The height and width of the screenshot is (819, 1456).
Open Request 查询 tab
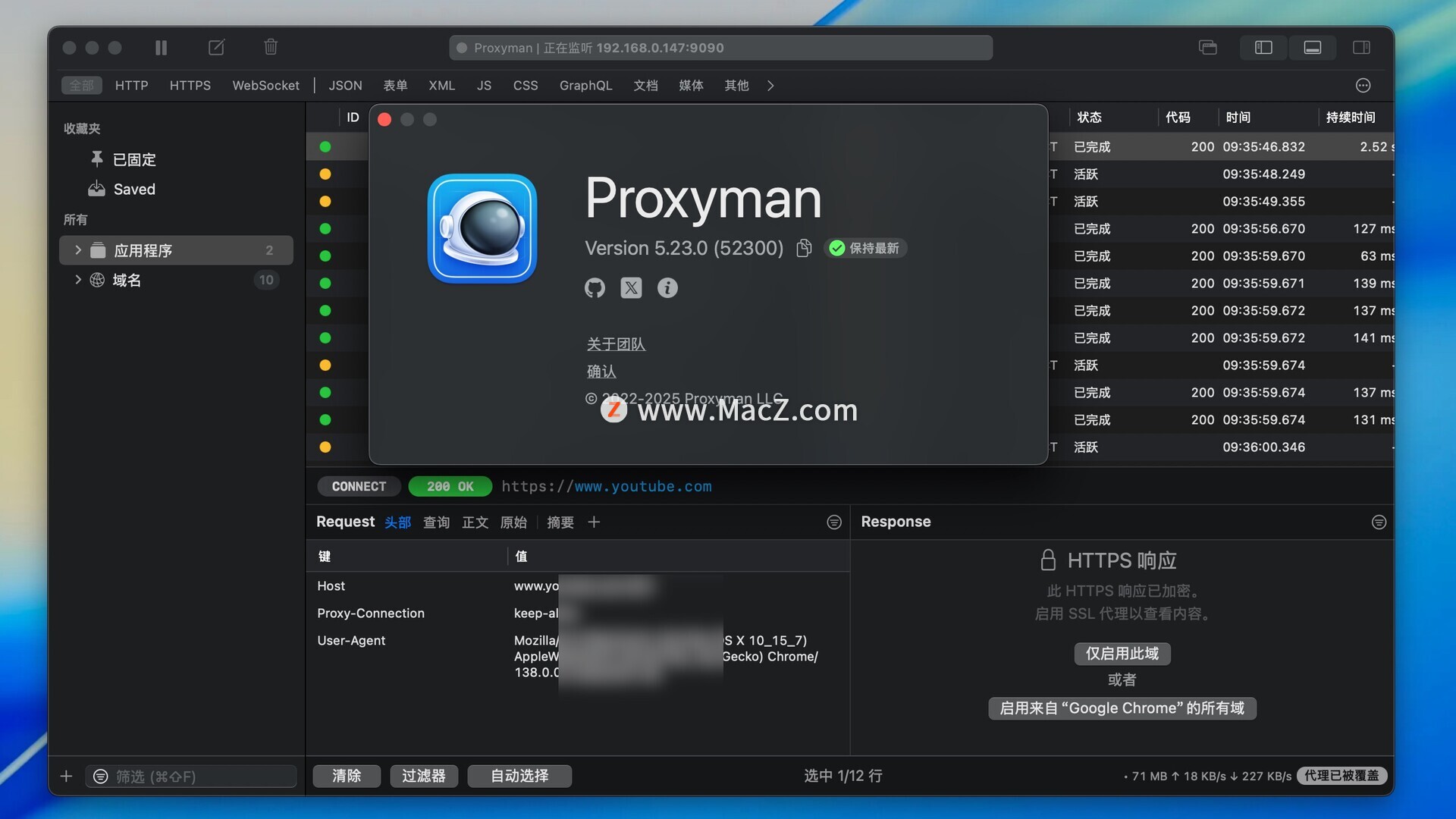[x=436, y=522]
